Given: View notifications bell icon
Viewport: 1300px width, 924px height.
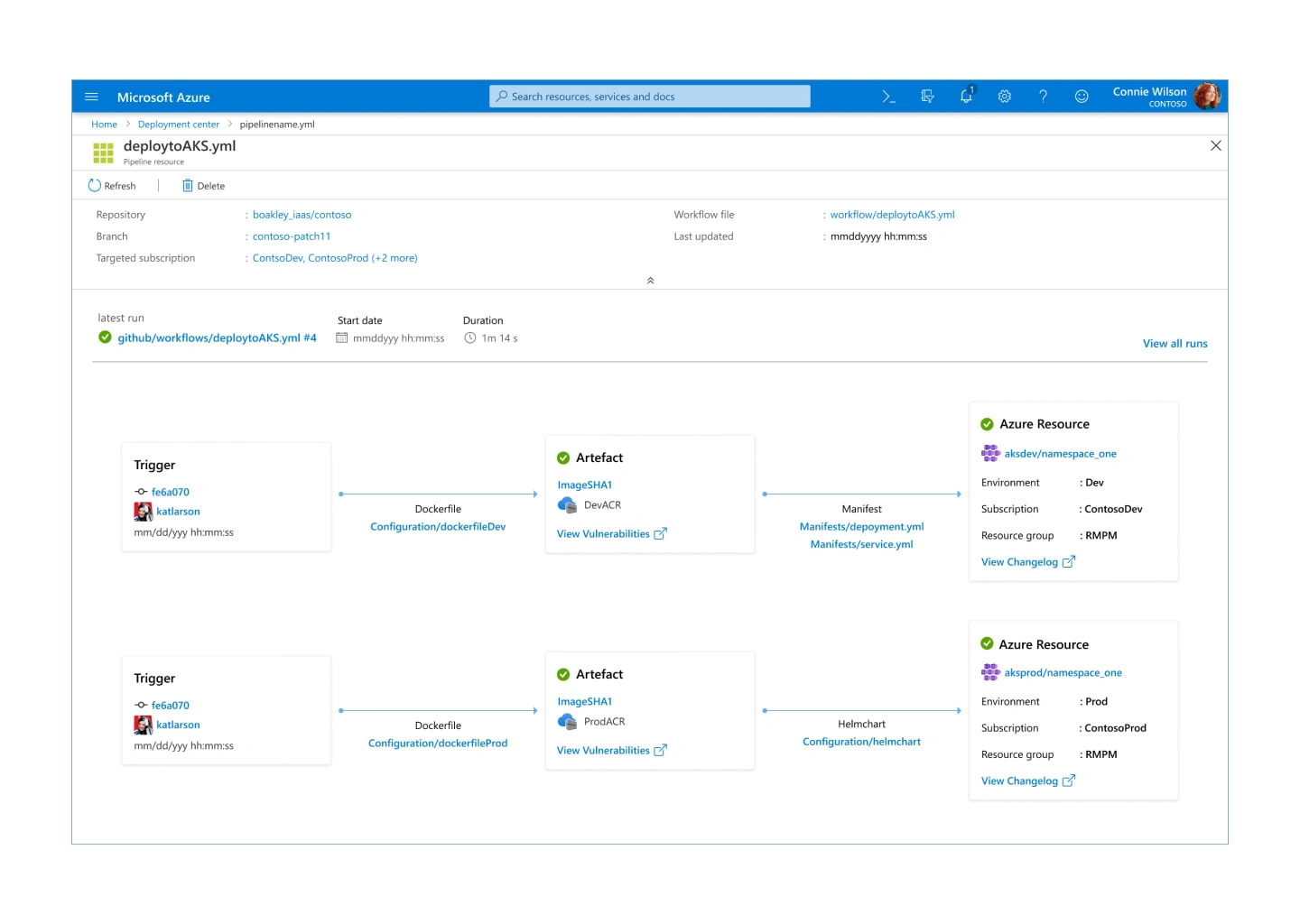Looking at the screenshot, I should (x=966, y=96).
